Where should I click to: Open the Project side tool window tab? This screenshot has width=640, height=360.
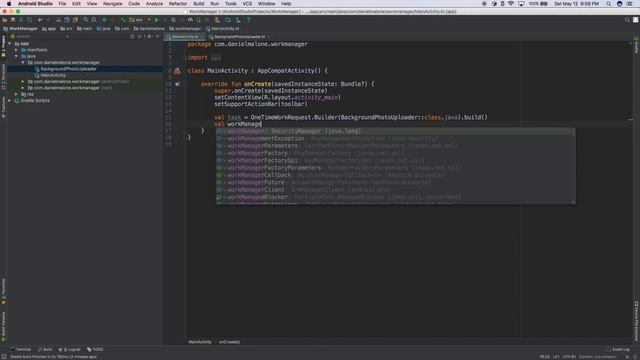click(x=3, y=46)
